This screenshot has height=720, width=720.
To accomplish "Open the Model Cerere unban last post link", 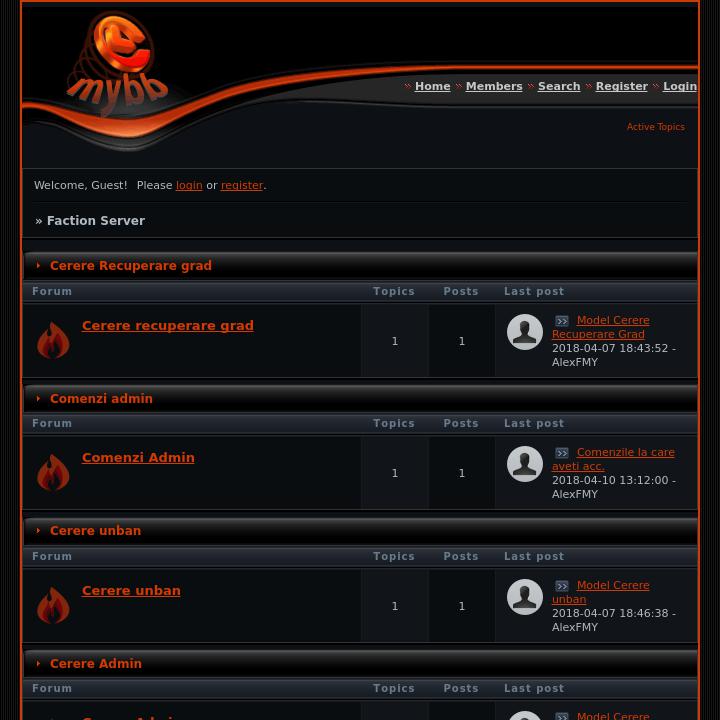I will [601, 592].
